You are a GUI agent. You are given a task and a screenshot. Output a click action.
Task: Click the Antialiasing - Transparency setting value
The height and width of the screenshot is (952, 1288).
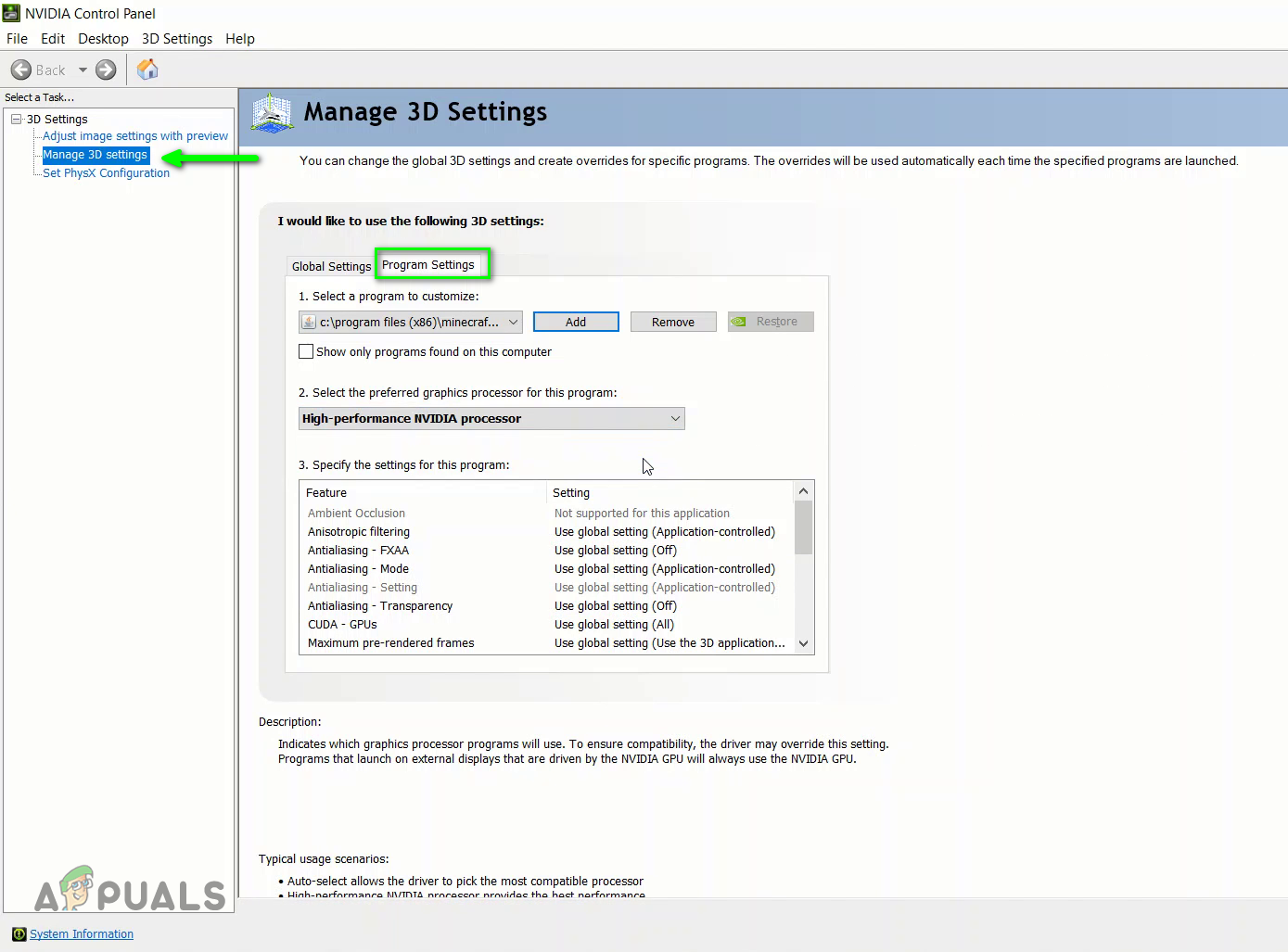click(616, 605)
